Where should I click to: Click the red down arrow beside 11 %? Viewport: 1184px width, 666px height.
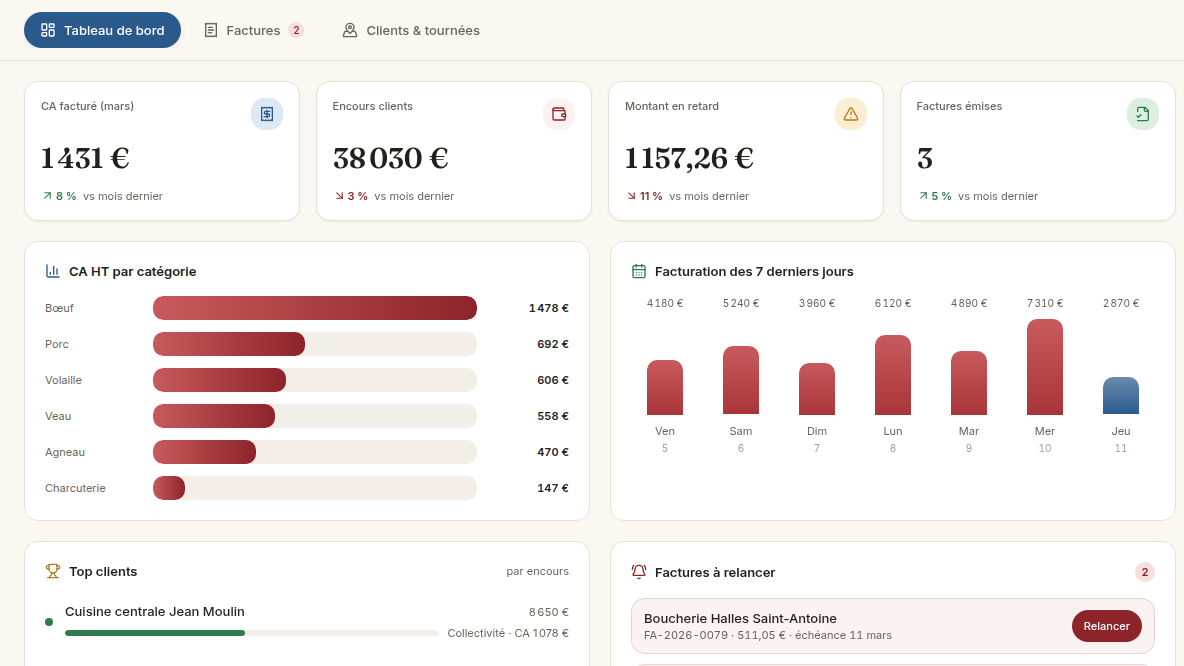(x=631, y=196)
